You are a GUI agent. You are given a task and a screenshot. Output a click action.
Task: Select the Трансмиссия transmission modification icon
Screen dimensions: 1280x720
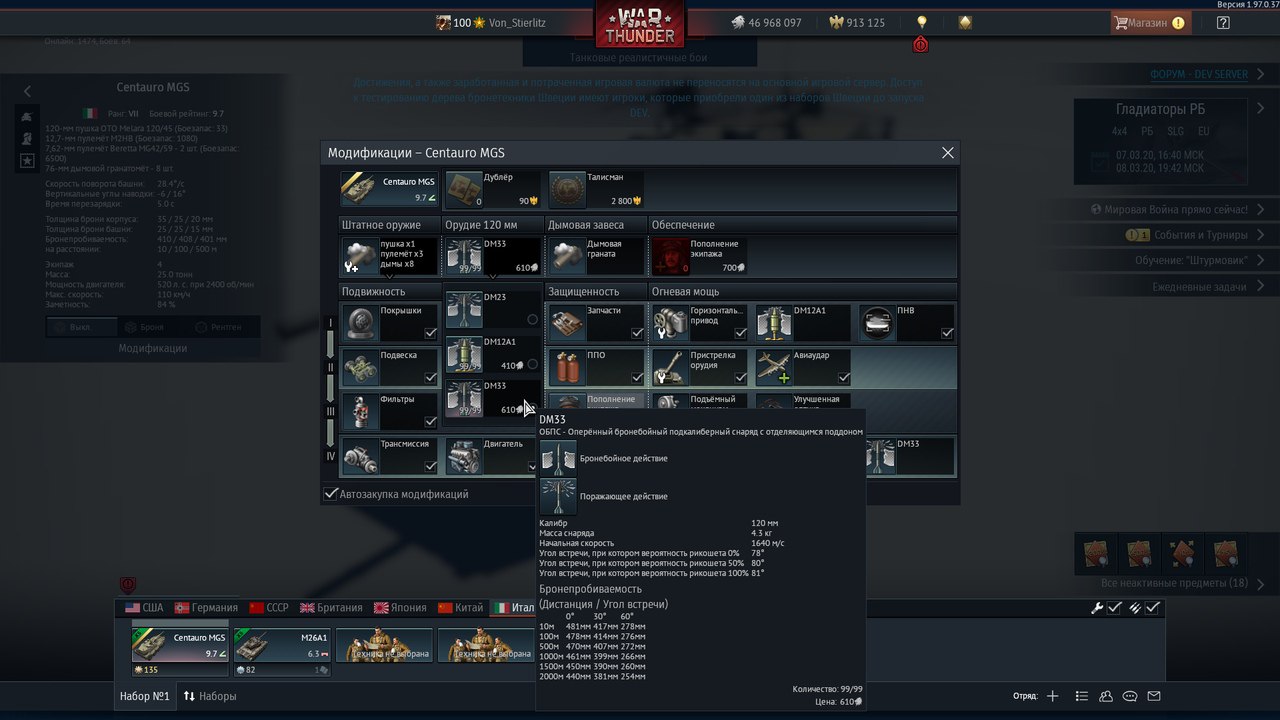359,456
